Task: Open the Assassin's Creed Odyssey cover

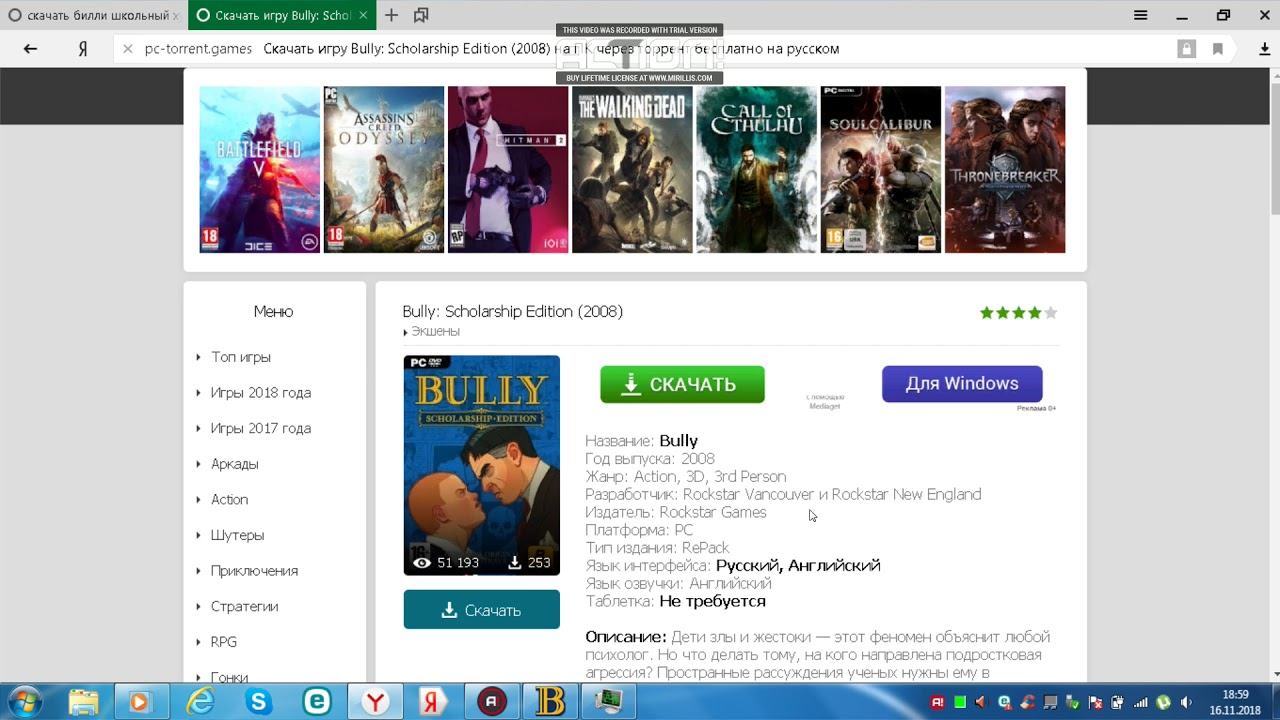Action: (x=383, y=169)
